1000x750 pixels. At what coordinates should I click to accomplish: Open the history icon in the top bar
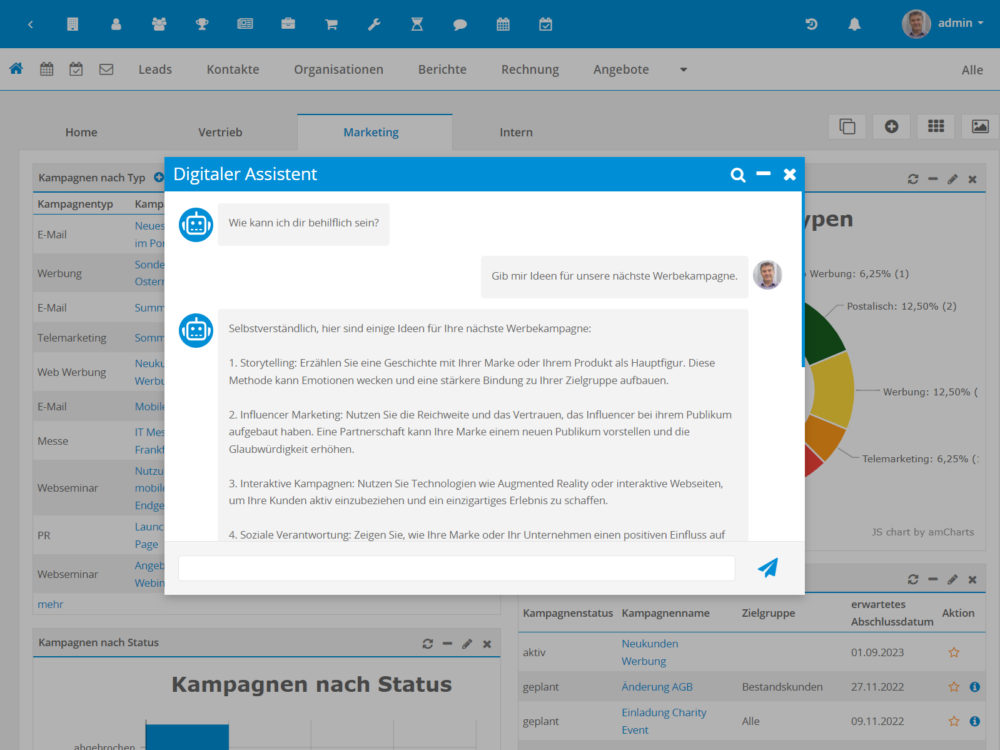tap(811, 24)
